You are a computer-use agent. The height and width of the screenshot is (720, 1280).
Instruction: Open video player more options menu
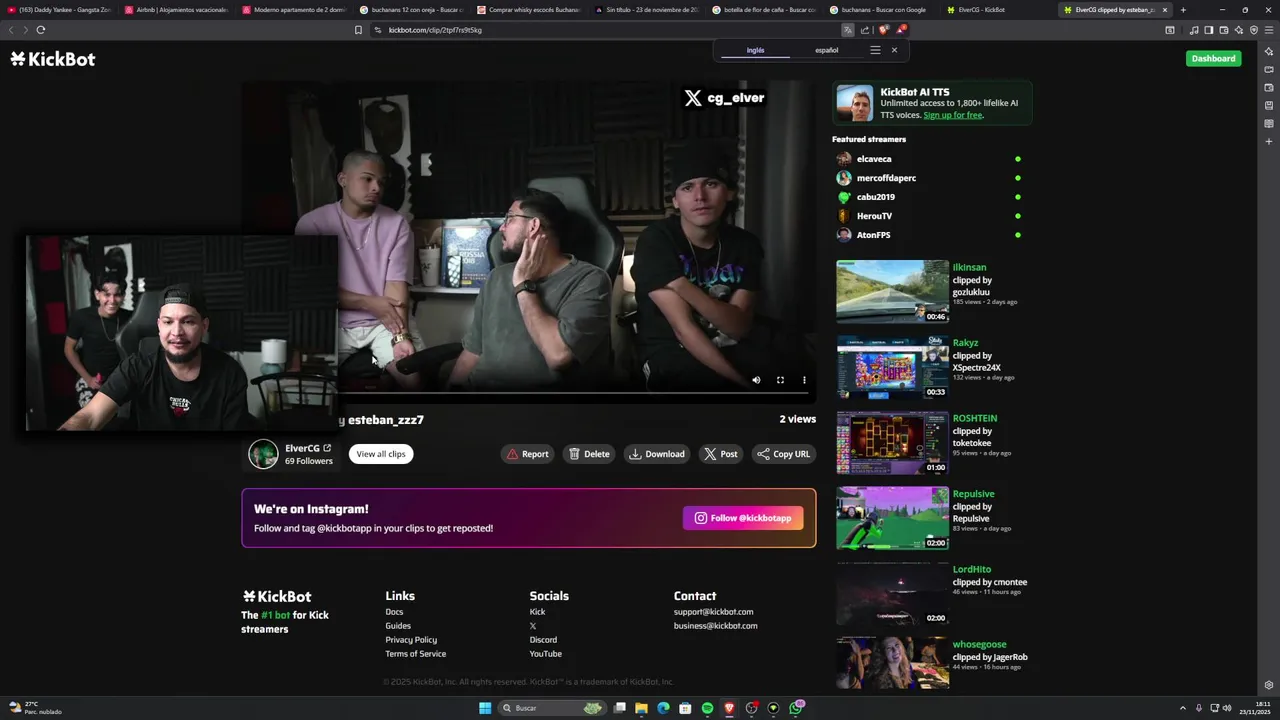coord(804,380)
